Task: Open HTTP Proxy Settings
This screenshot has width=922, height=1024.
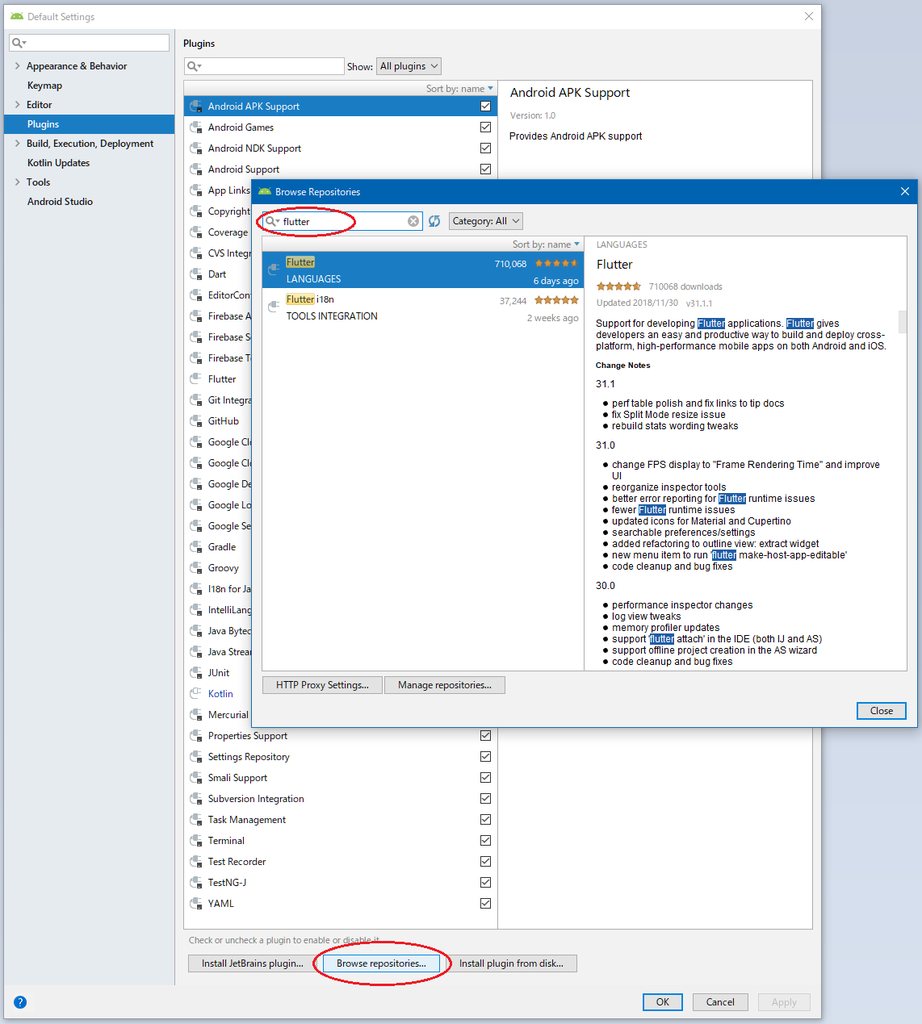Action: (322, 685)
